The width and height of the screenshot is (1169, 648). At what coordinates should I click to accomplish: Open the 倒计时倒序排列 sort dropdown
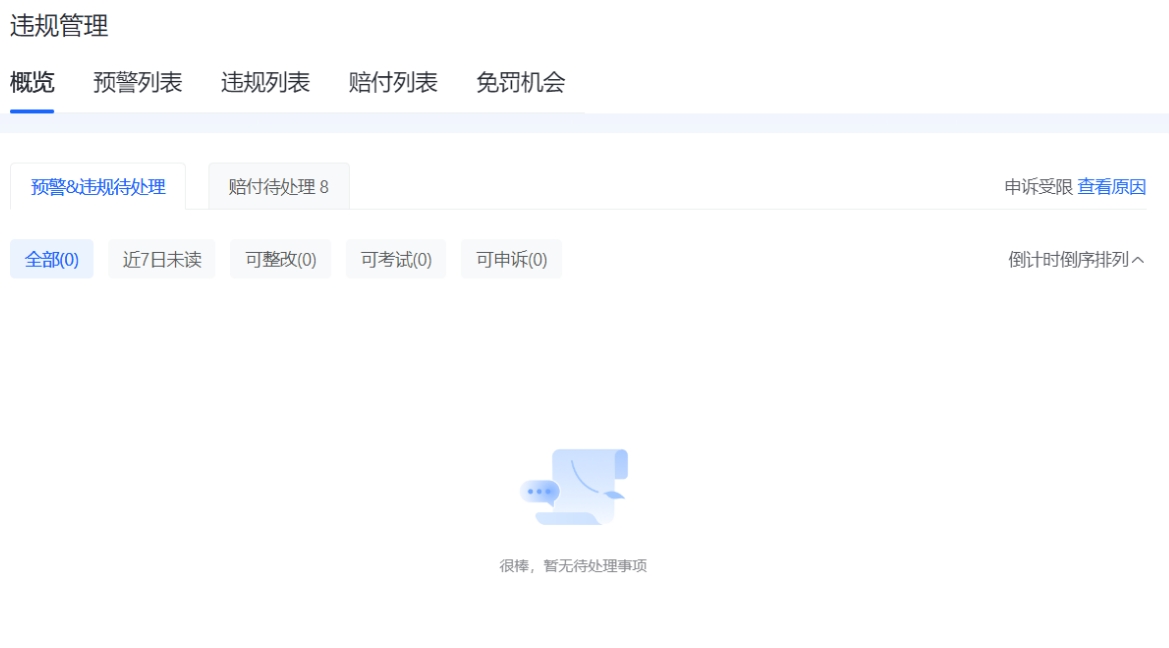tap(1068, 260)
